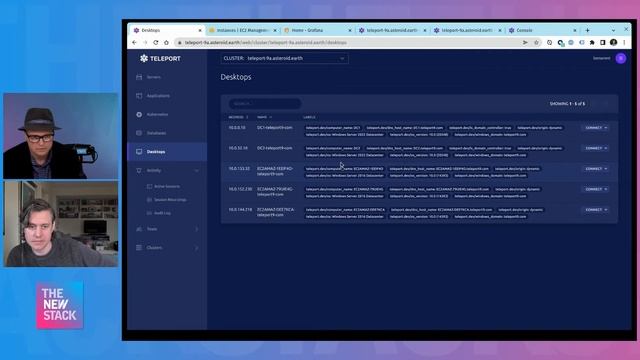Connect to the desktop at 10.0.0.10
640x360 pixels.
pos(596,128)
